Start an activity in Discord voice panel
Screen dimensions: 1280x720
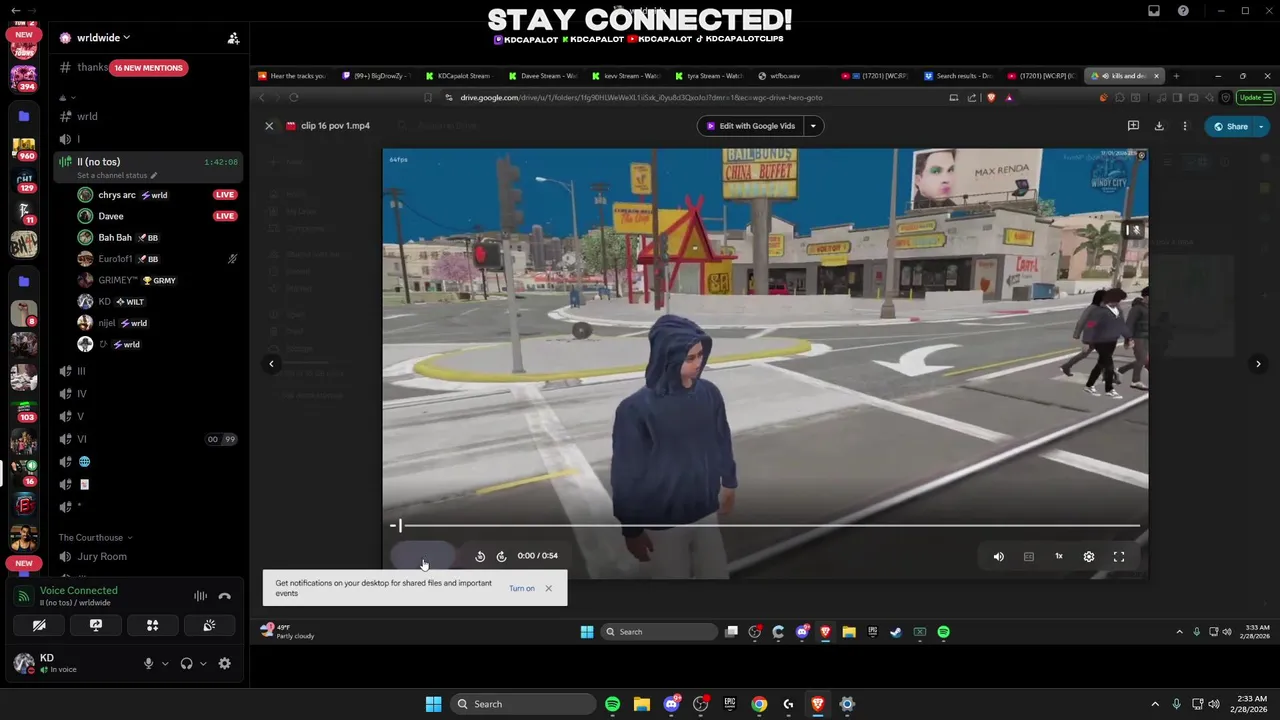(x=153, y=625)
